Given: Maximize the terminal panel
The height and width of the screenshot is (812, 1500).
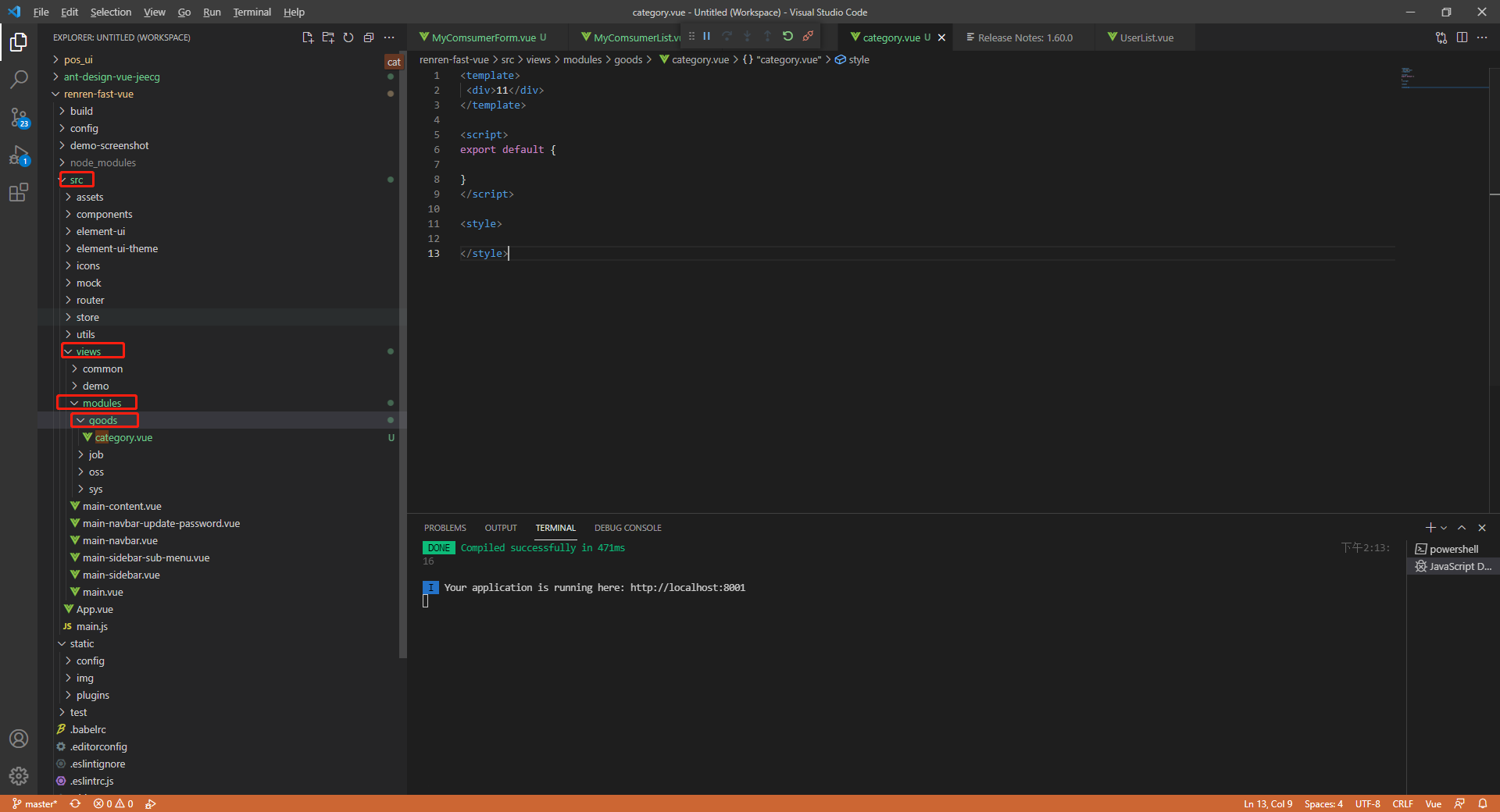Looking at the screenshot, I should [1462, 528].
